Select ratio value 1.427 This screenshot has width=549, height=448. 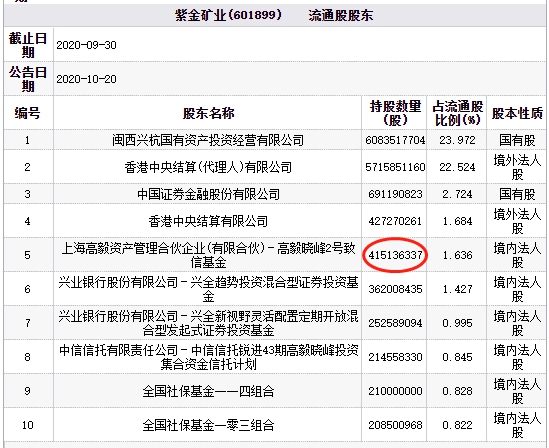click(457, 289)
